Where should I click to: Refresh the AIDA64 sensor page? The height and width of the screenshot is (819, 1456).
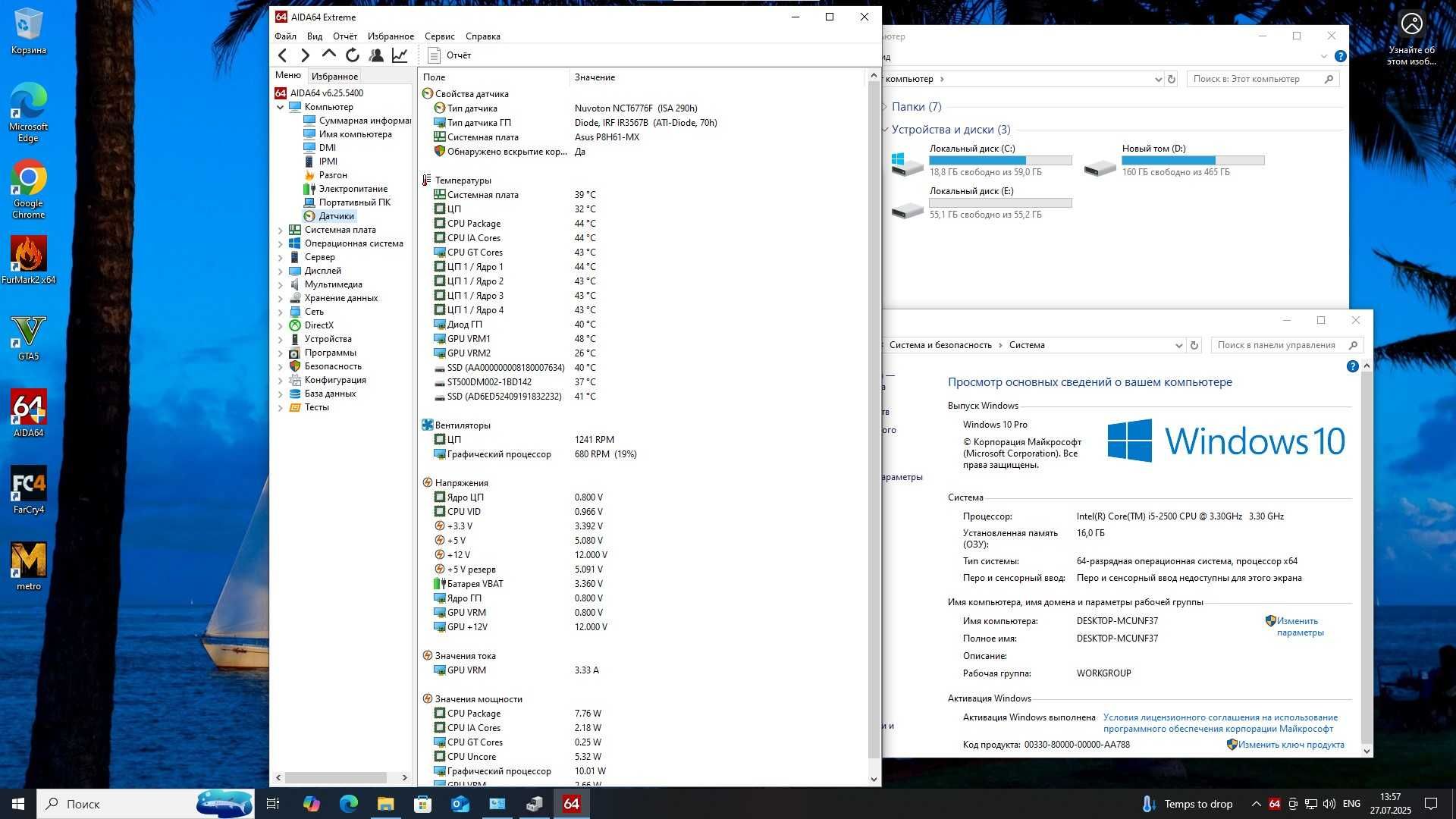[x=353, y=55]
